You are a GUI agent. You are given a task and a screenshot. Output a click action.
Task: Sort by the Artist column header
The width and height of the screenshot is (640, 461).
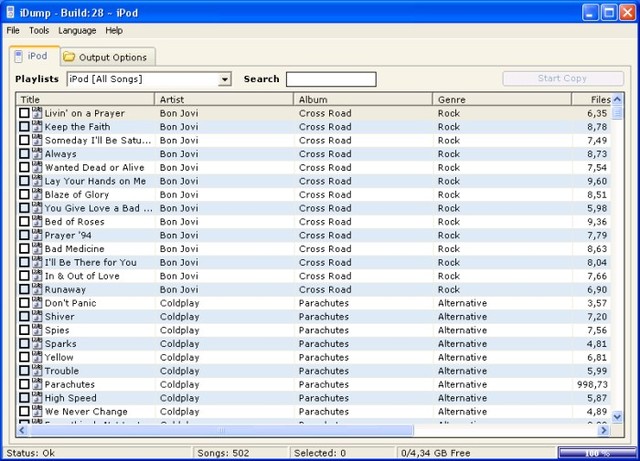(x=224, y=99)
